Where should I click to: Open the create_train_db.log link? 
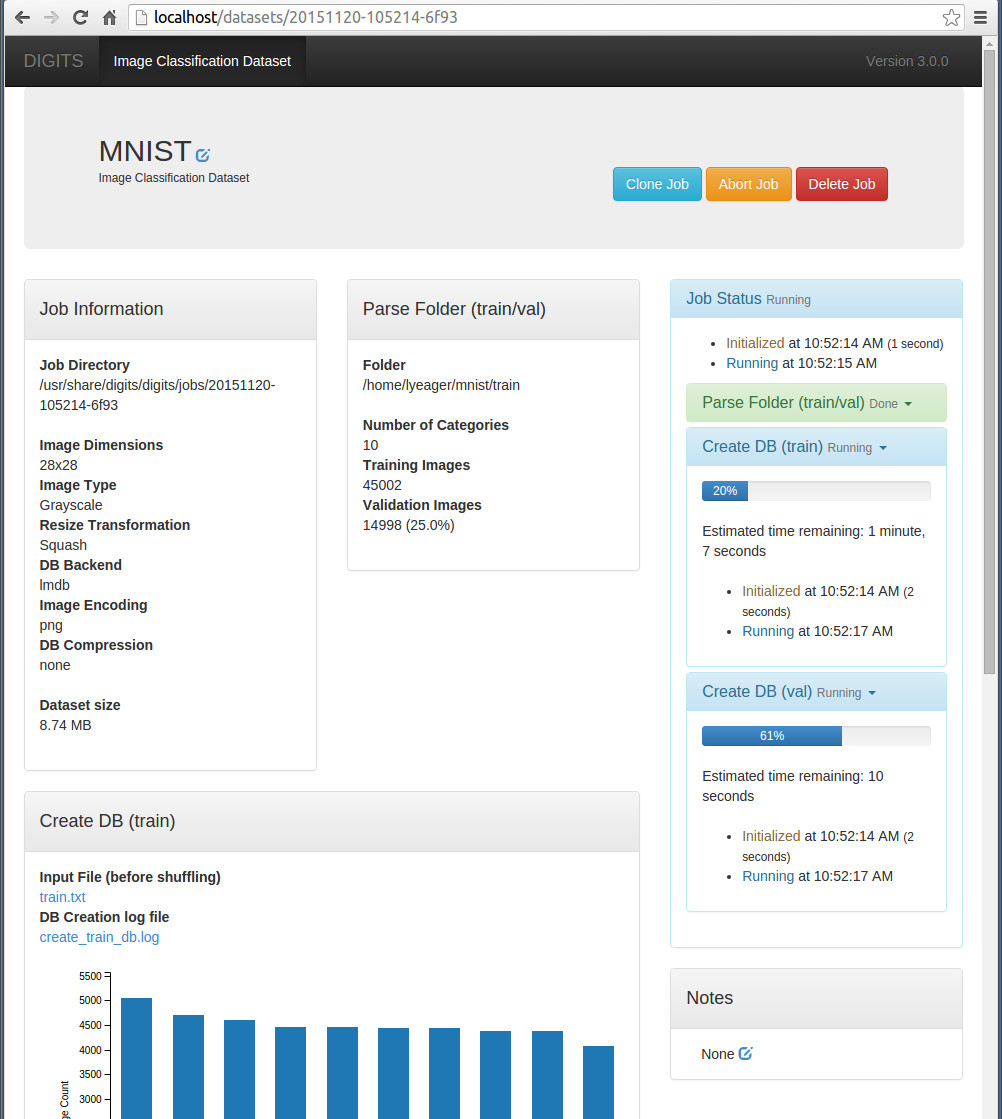[99, 937]
